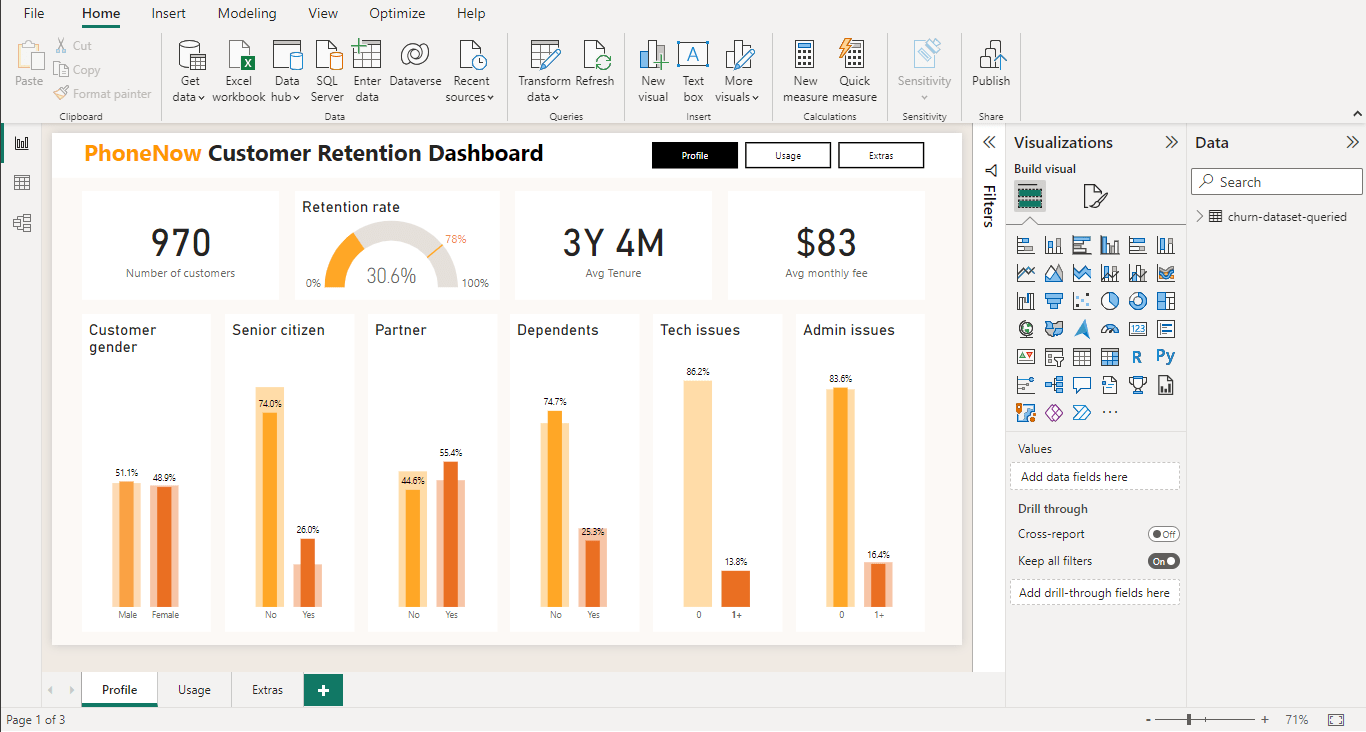The image size is (1366, 732).
Task: Click Excel workbook in ribbon
Action: click(x=239, y=71)
